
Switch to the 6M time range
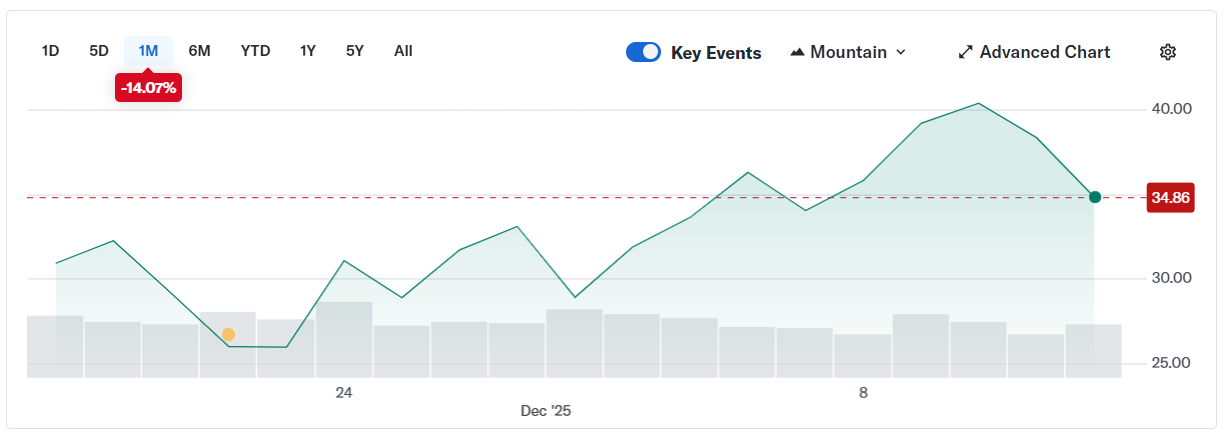pos(199,51)
